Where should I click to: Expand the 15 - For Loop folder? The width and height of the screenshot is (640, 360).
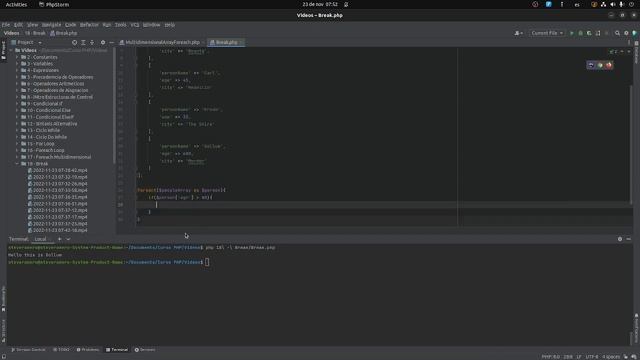click(17, 144)
